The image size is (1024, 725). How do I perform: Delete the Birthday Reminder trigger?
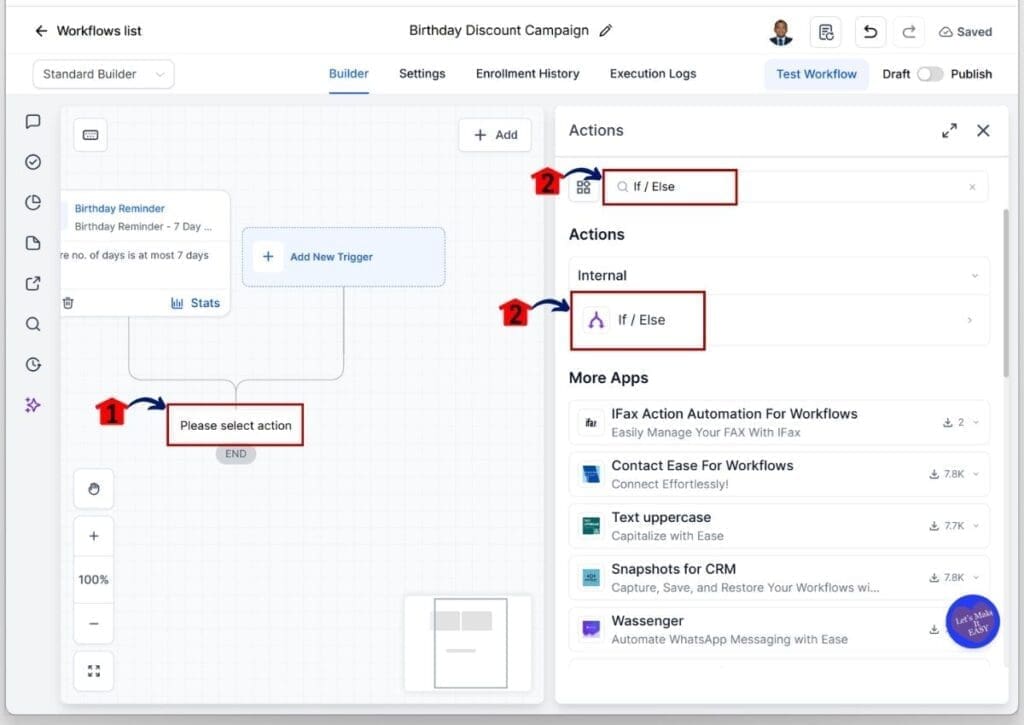[x=68, y=303]
